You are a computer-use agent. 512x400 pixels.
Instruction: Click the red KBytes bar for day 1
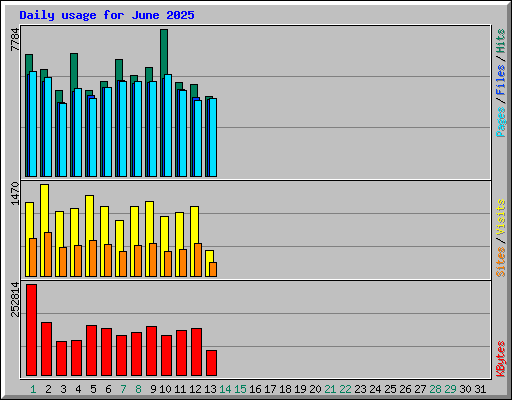[x=31, y=330]
